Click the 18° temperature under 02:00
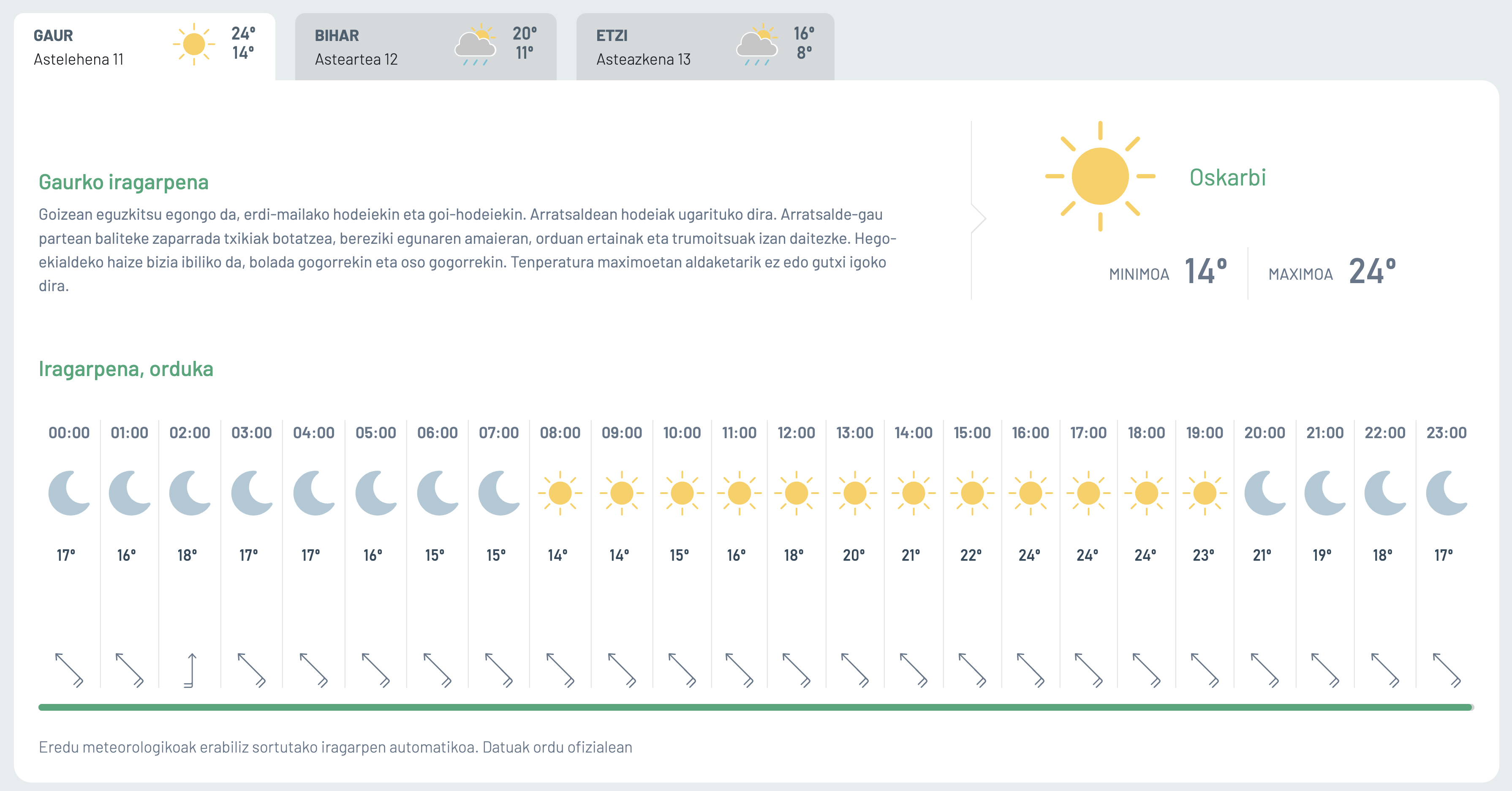The width and height of the screenshot is (1512, 791). coord(187,555)
